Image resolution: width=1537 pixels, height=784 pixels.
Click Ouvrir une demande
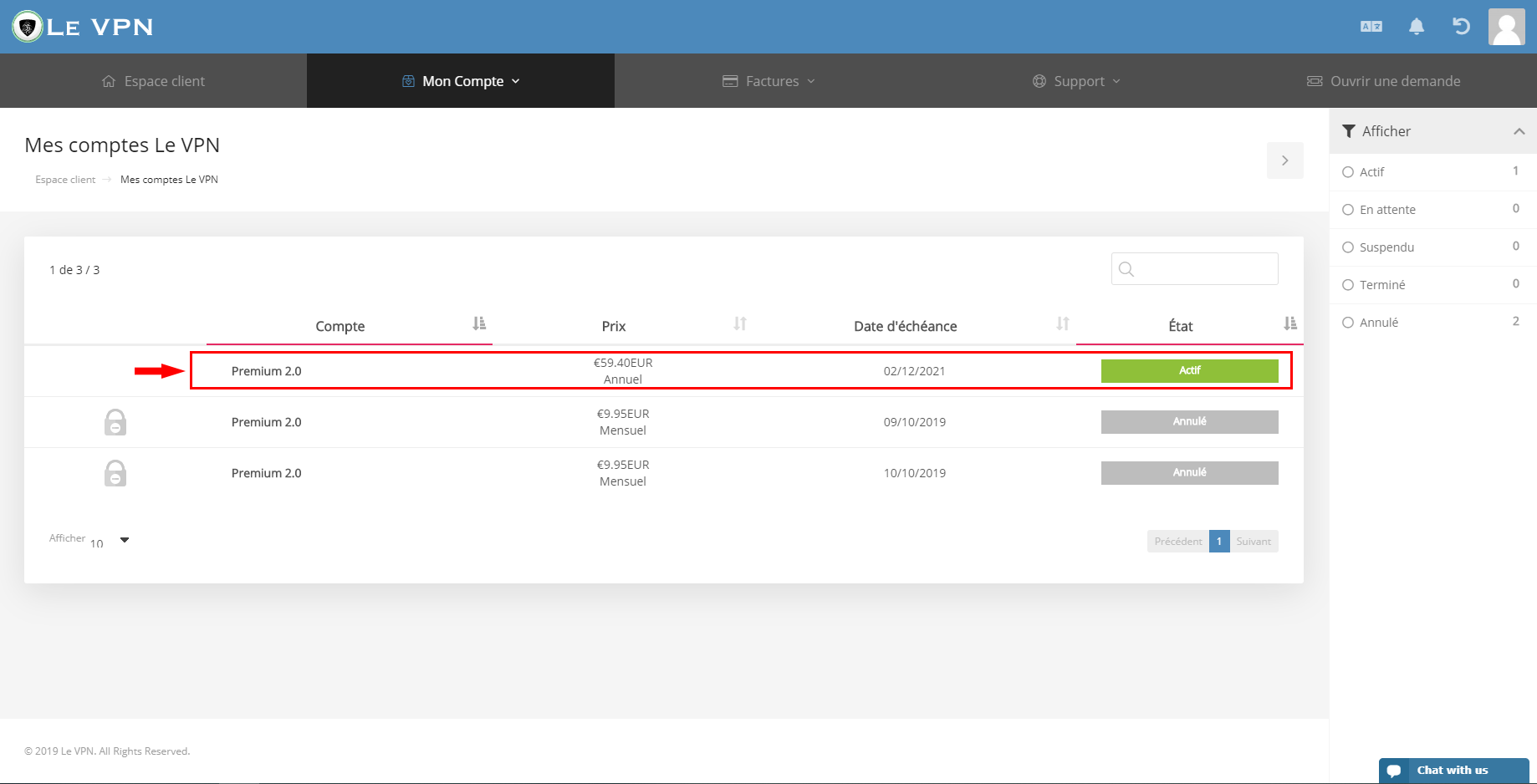1384,81
